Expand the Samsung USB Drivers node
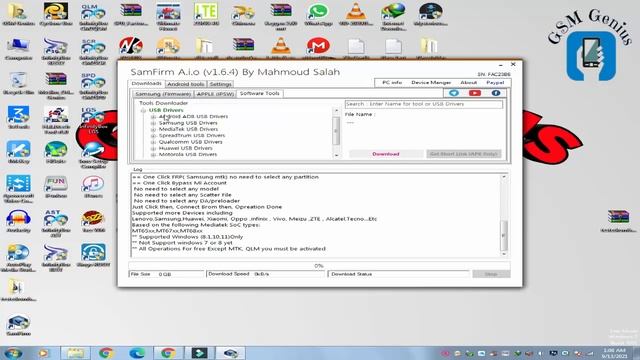 [153, 123]
